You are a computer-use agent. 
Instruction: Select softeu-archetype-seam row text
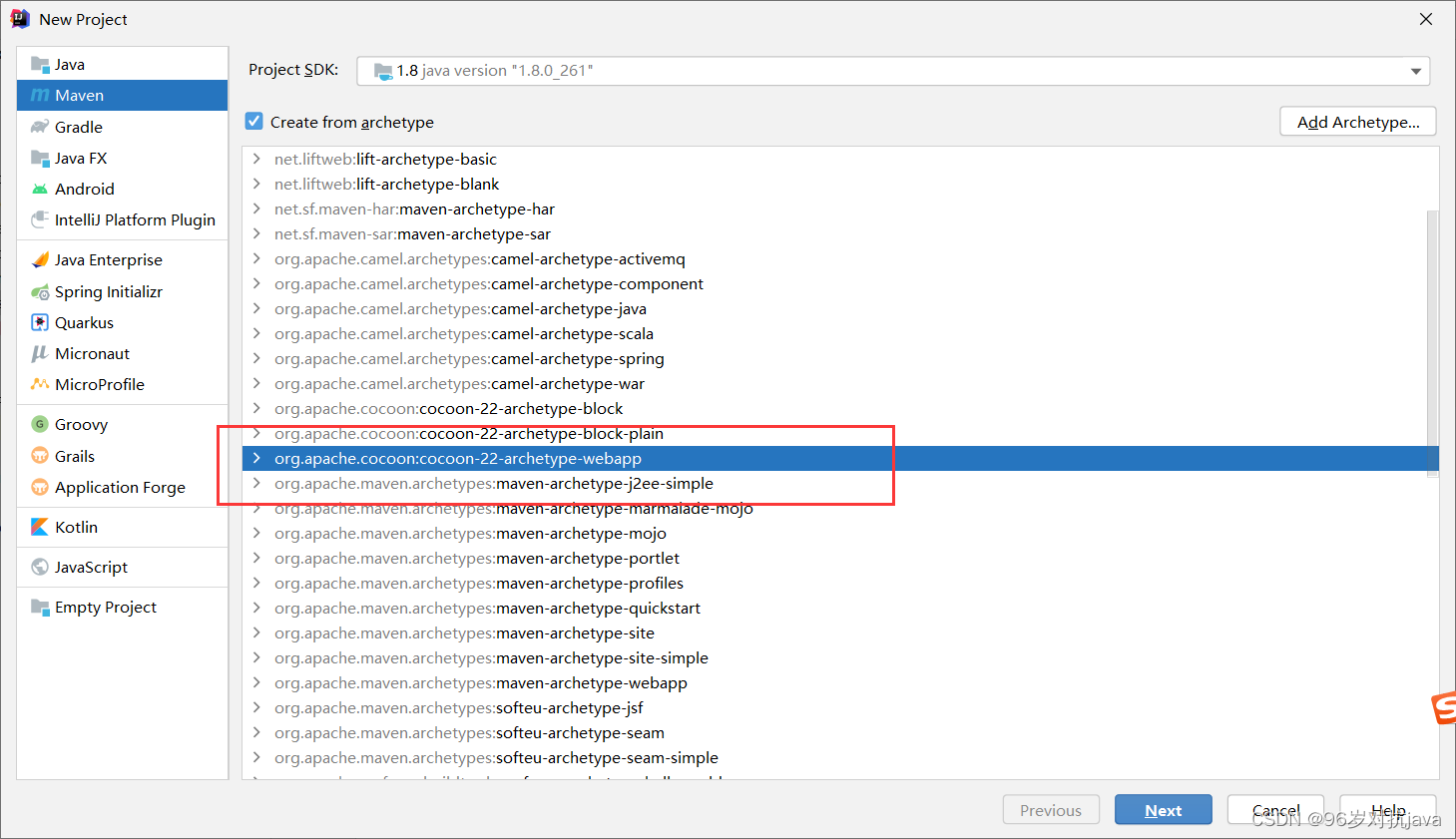point(469,732)
